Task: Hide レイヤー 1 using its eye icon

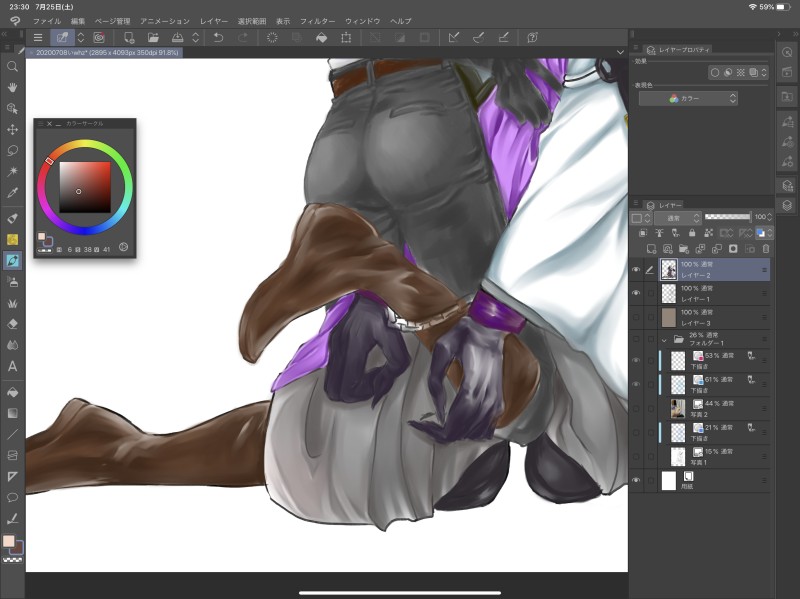Action: pyautogui.click(x=636, y=292)
